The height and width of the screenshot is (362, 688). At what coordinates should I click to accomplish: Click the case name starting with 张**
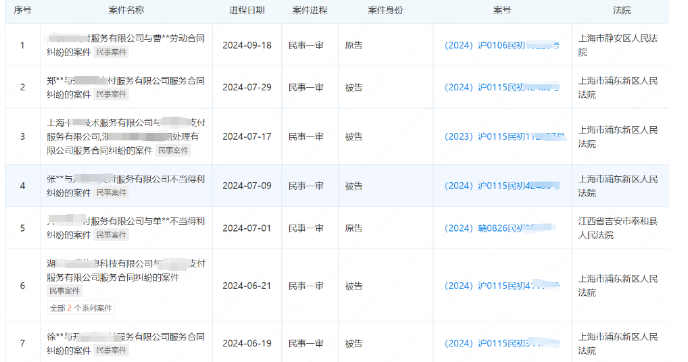pyautogui.click(x=125, y=186)
